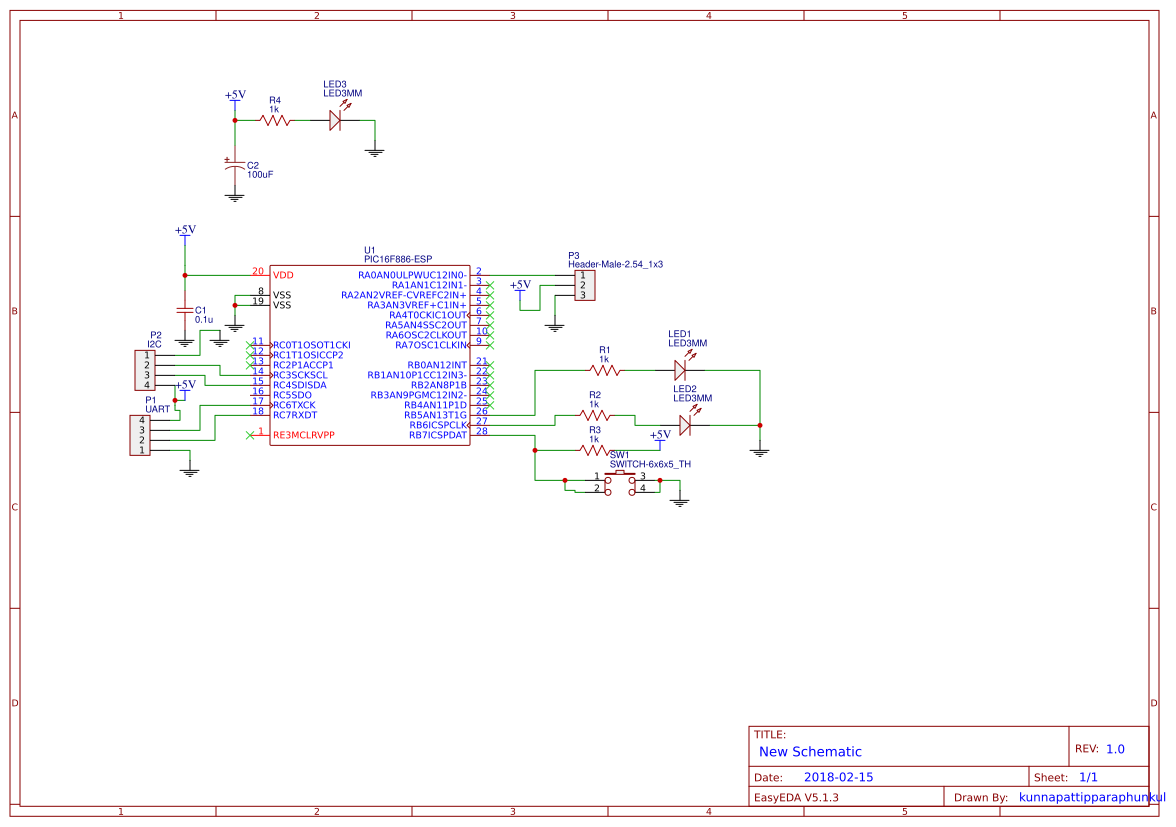Viewport: 1176px width, 827px height.
Task: Pick the LED2 diode symbol
Action: coord(685,425)
